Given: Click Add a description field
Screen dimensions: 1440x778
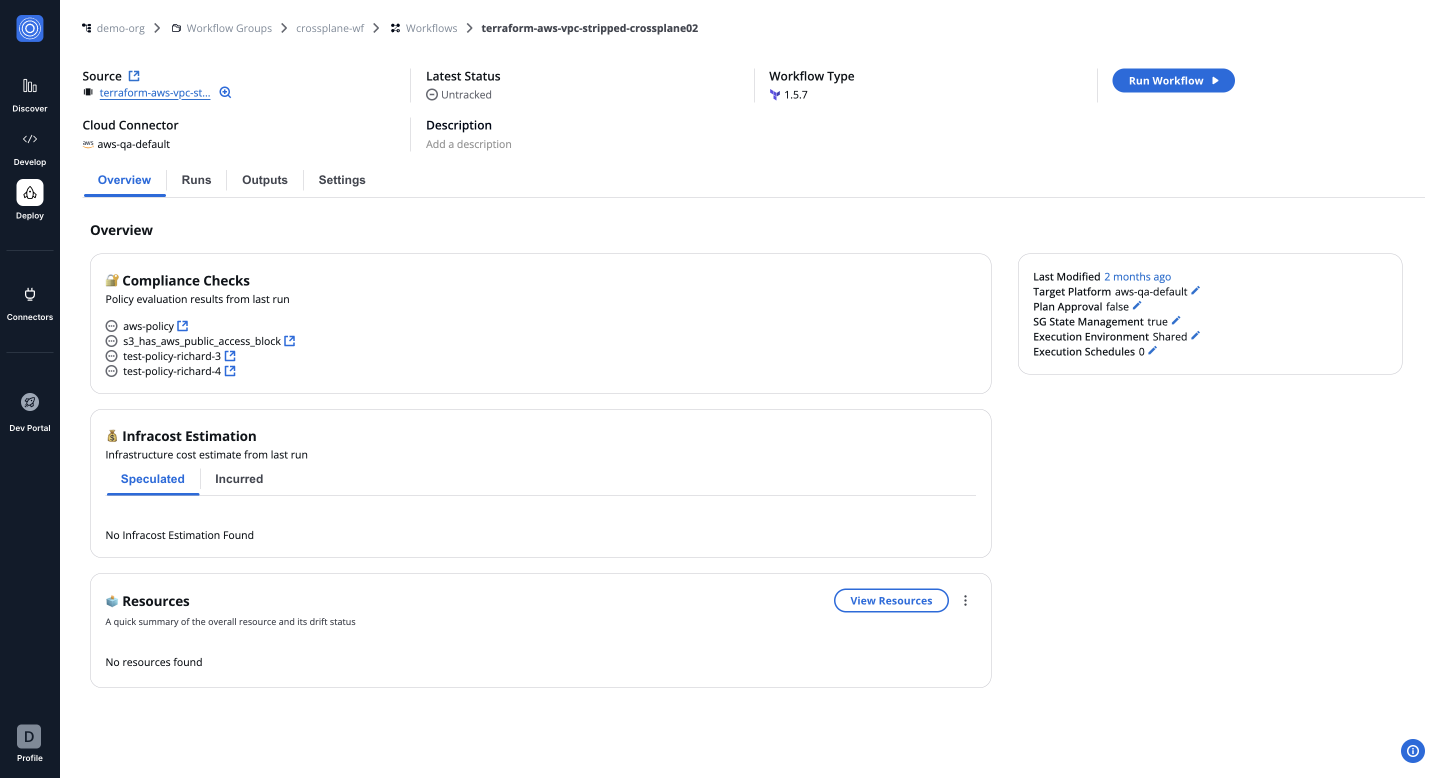Looking at the screenshot, I should pyautogui.click(x=469, y=144).
